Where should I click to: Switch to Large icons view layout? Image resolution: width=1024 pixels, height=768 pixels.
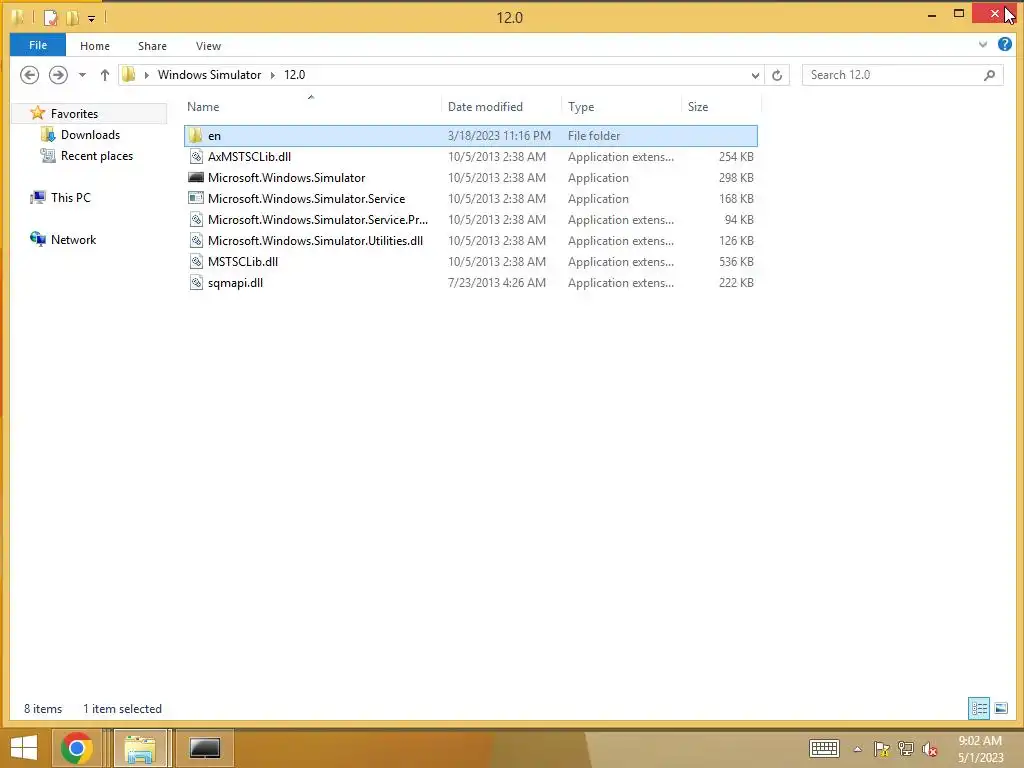click(x=1000, y=708)
